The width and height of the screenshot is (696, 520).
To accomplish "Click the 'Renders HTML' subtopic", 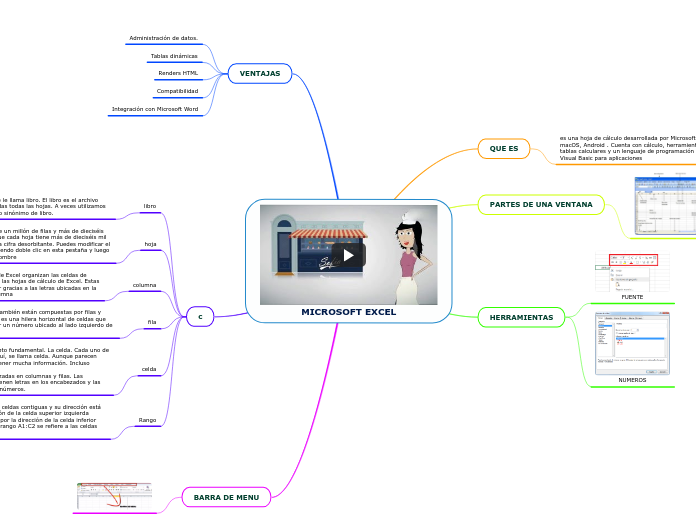I will (x=178, y=73).
